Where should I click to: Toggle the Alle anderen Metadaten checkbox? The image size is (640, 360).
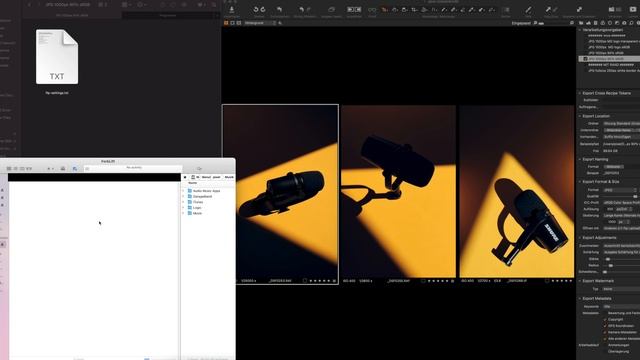(605, 339)
